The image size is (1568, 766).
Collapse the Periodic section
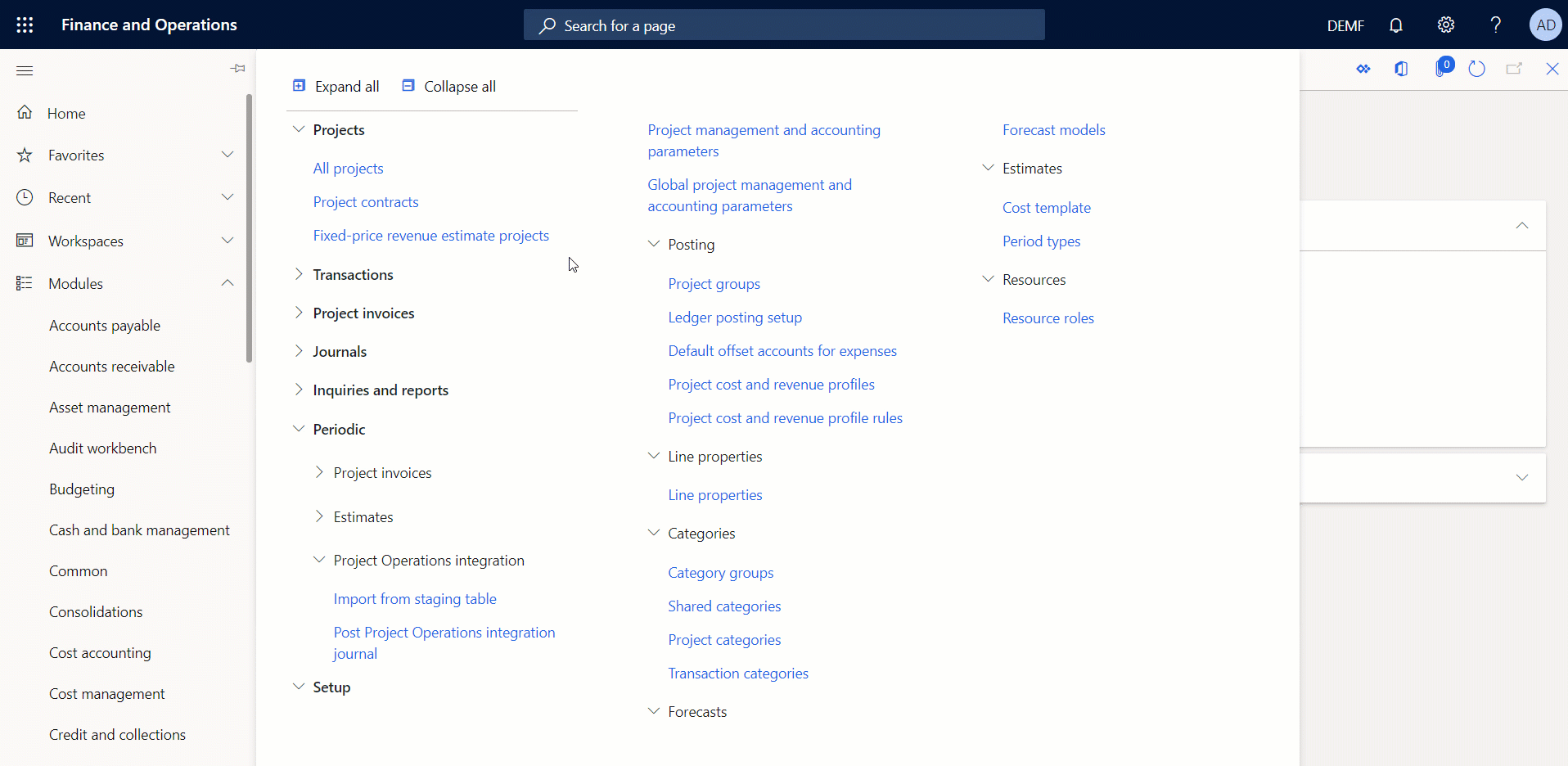click(299, 429)
